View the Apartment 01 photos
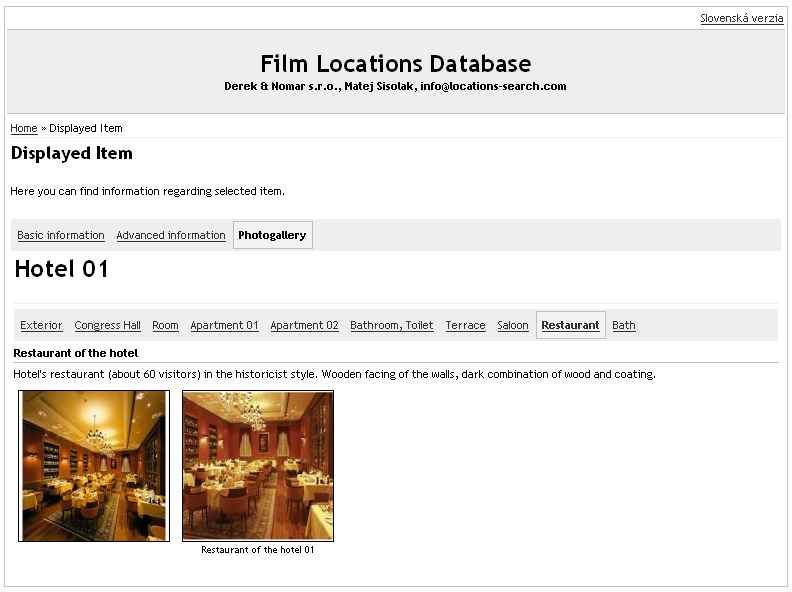 224,325
